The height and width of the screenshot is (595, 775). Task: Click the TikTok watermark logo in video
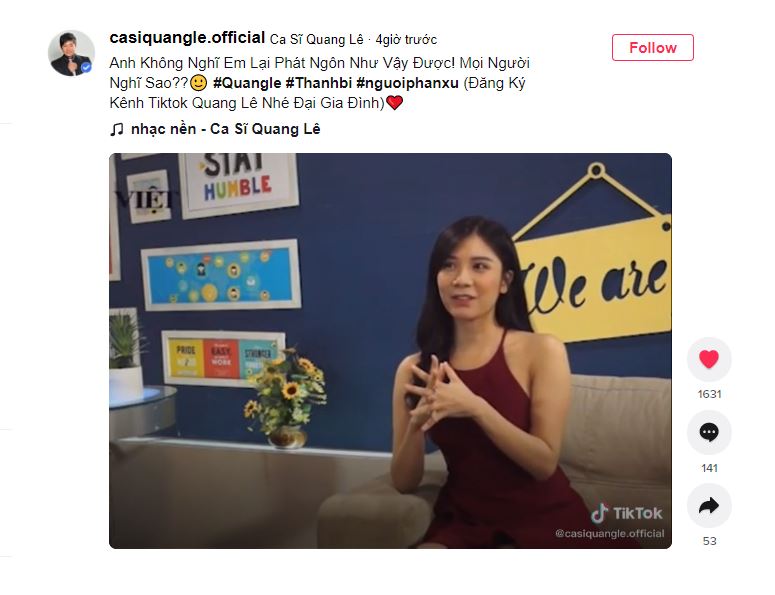(626, 513)
